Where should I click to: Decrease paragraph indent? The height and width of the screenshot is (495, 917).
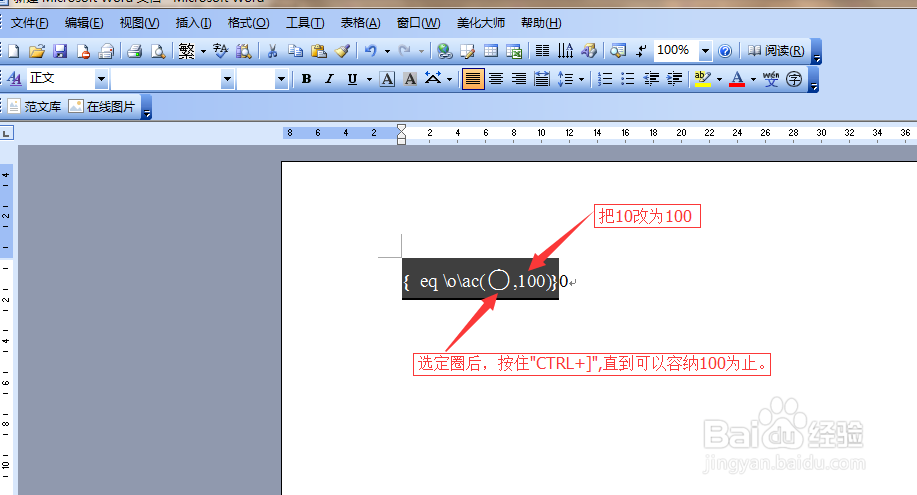coord(651,79)
